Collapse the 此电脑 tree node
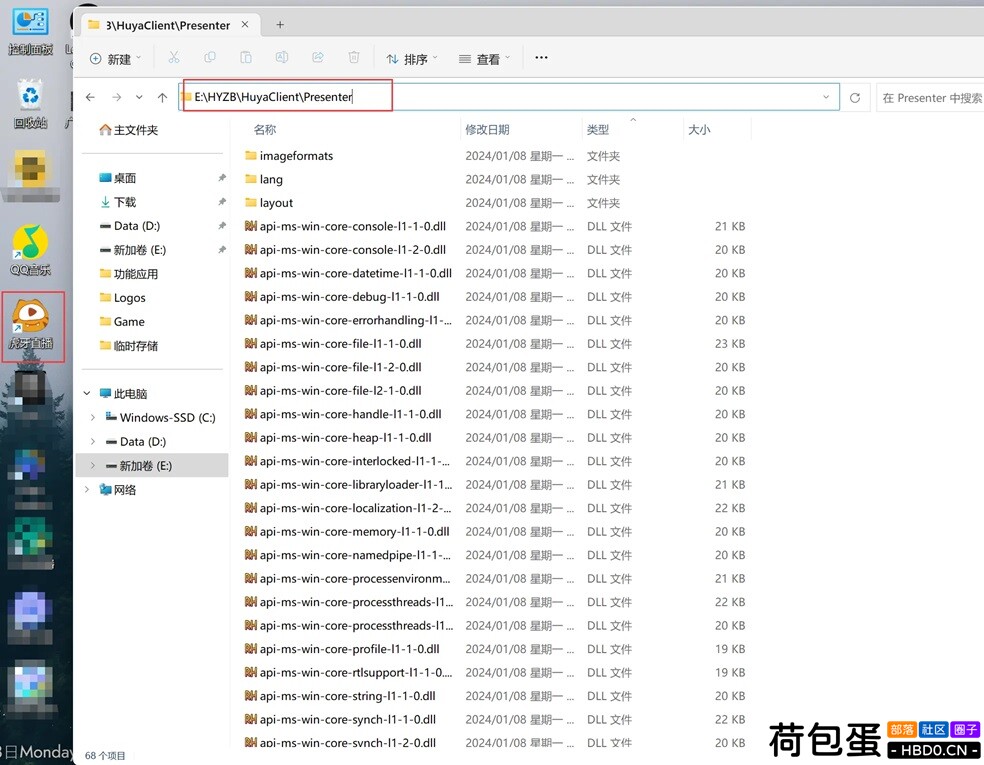This screenshot has height=765, width=984. [87, 393]
